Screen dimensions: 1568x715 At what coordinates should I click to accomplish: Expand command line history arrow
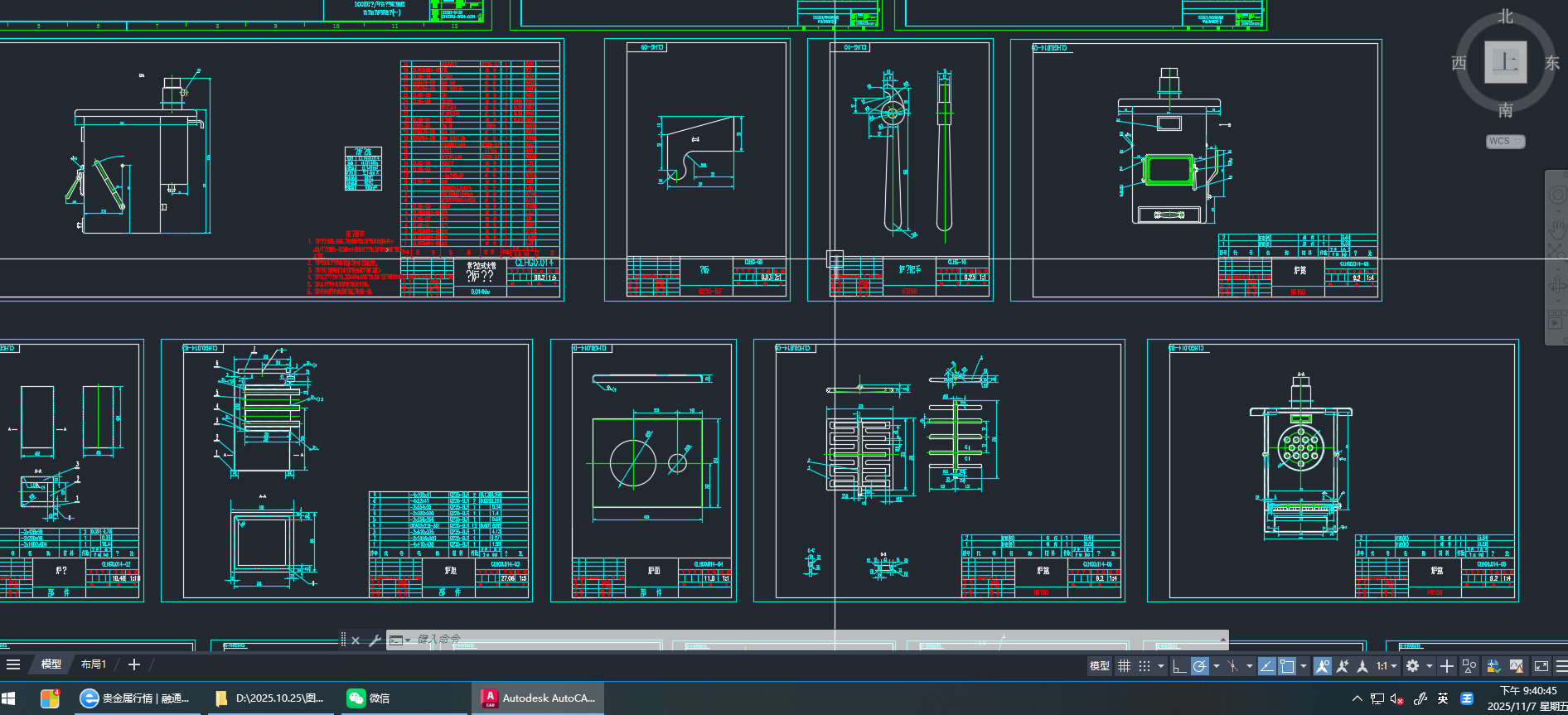[1222, 640]
